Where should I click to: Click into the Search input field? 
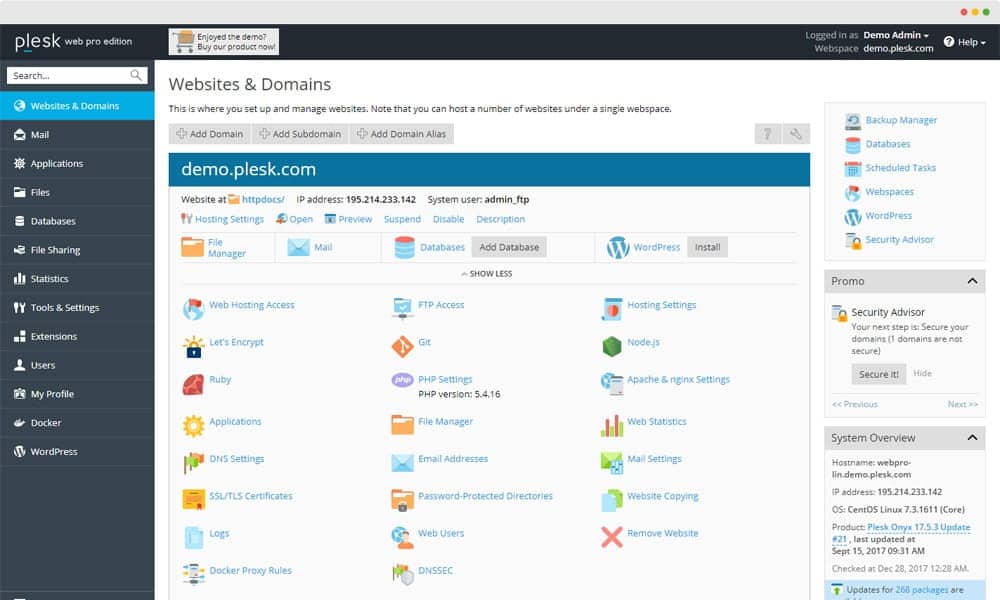(66, 76)
